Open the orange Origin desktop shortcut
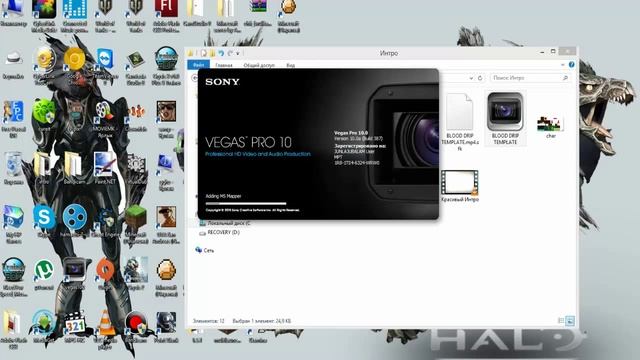 [x=105, y=270]
